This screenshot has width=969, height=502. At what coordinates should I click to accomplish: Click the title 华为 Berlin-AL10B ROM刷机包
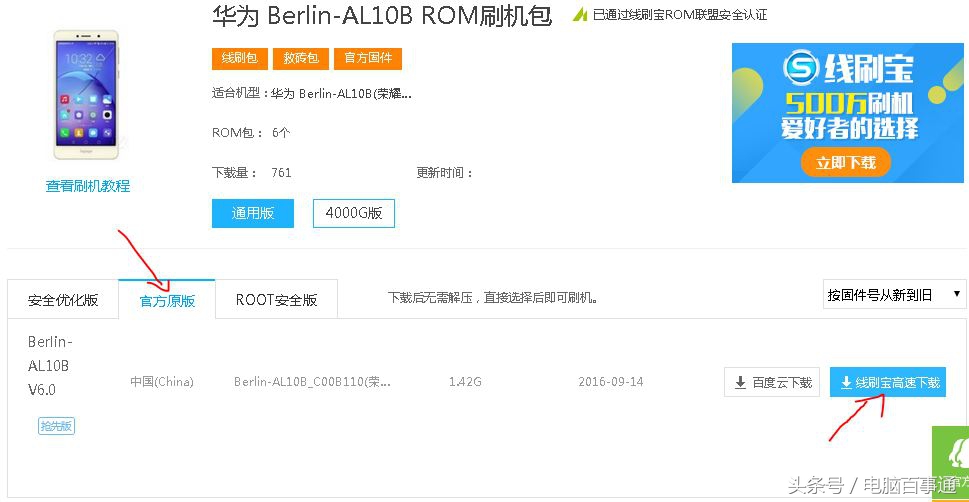381,16
